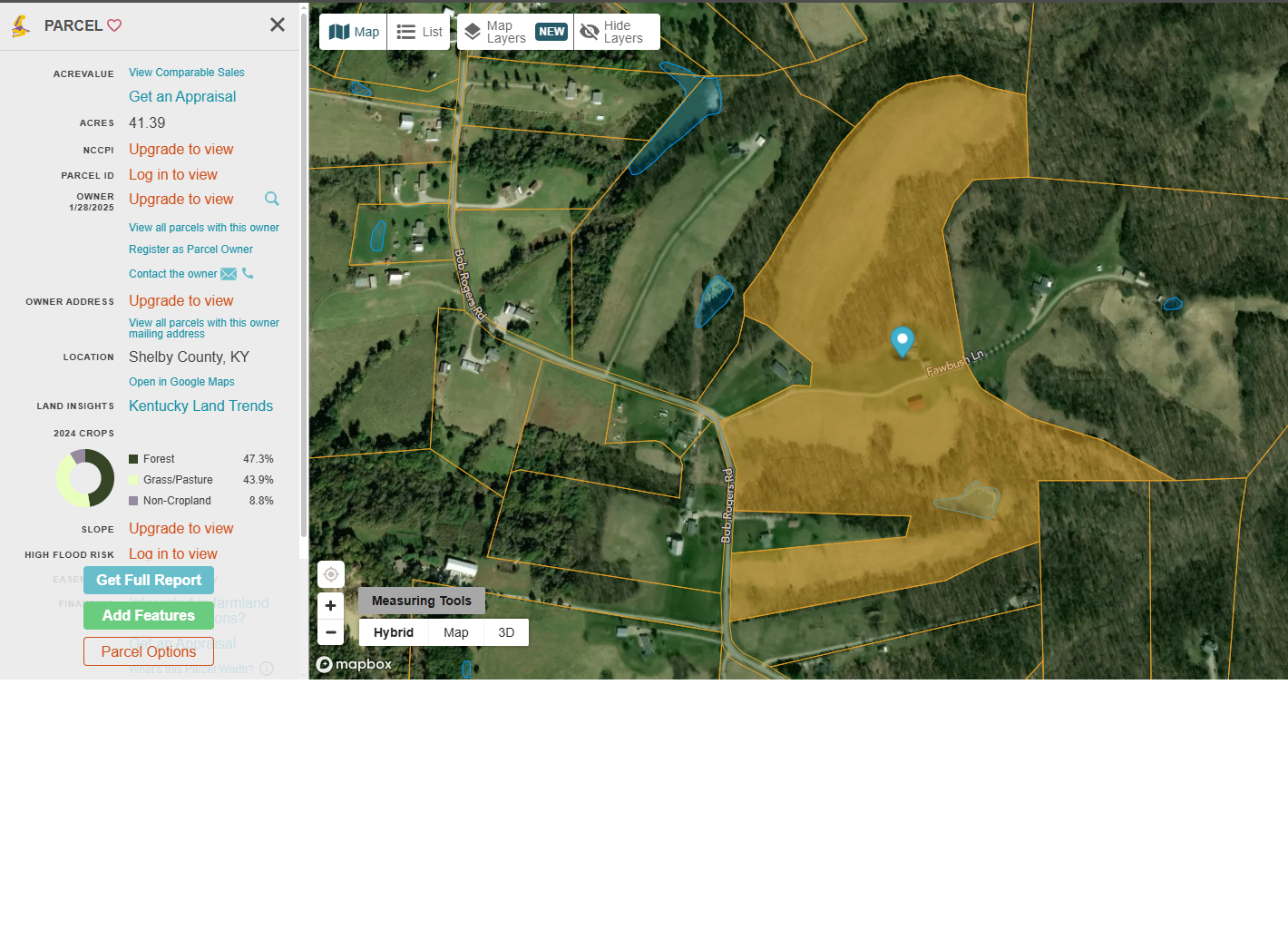Click the locate-me crosshair button
The width and height of the screenshot is (1288, 929).
coord(331,574)
